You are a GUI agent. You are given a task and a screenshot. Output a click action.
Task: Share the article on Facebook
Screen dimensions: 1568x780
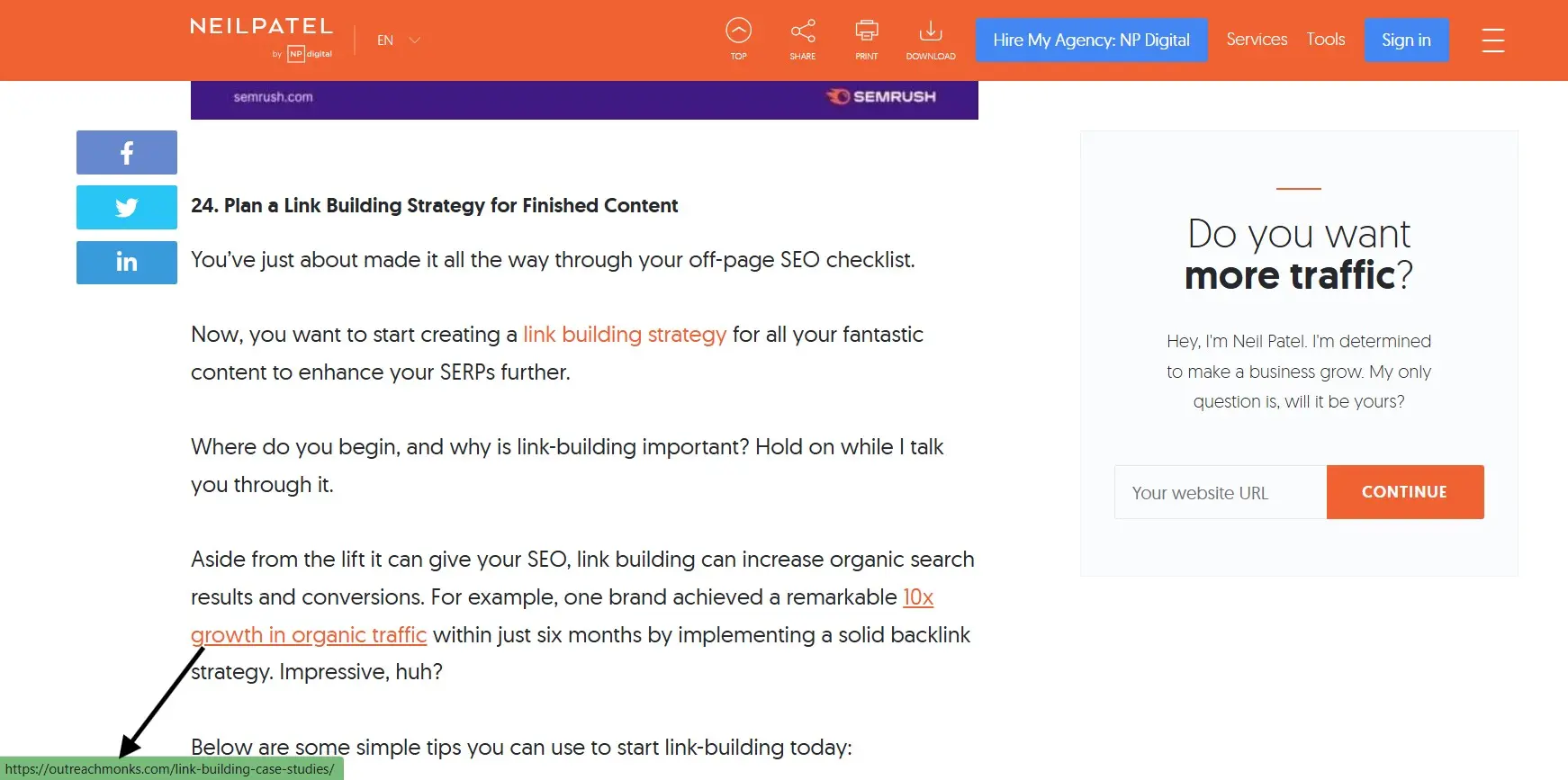[x=127, y=153]
